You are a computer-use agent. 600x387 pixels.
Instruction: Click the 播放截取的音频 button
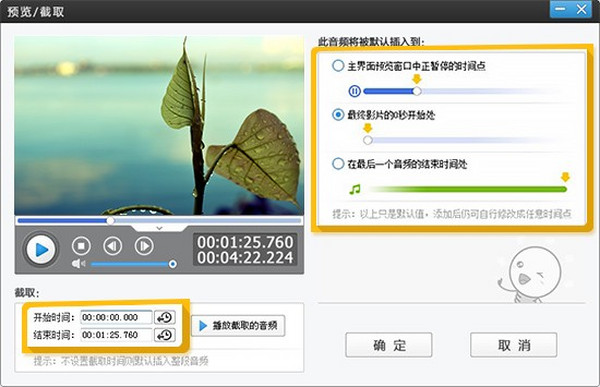point(238,326)
